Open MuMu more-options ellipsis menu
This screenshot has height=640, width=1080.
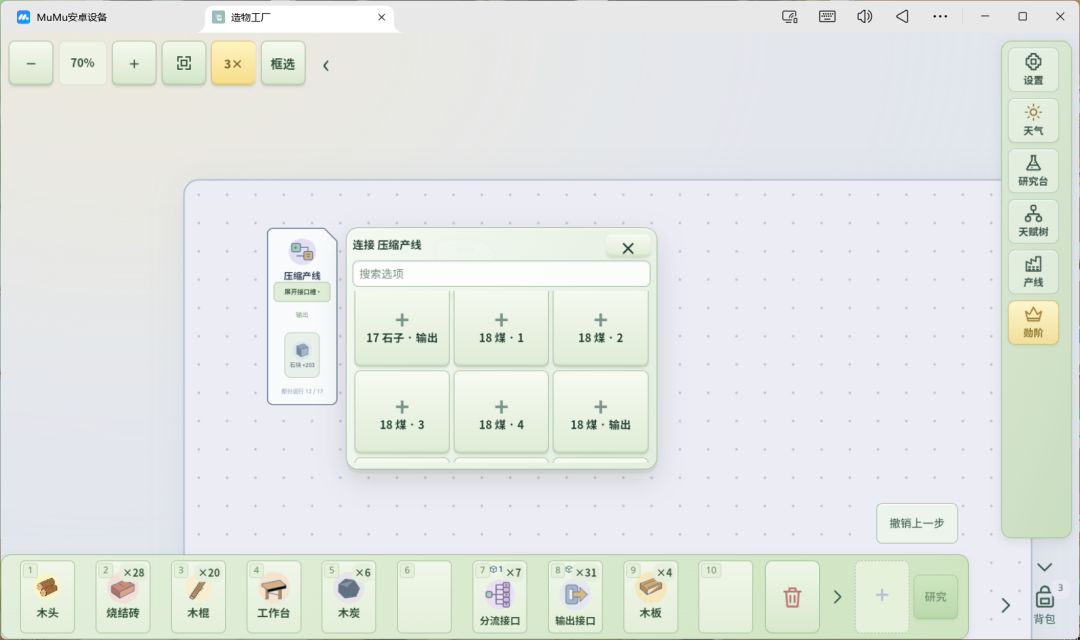(x=940, y=17)
